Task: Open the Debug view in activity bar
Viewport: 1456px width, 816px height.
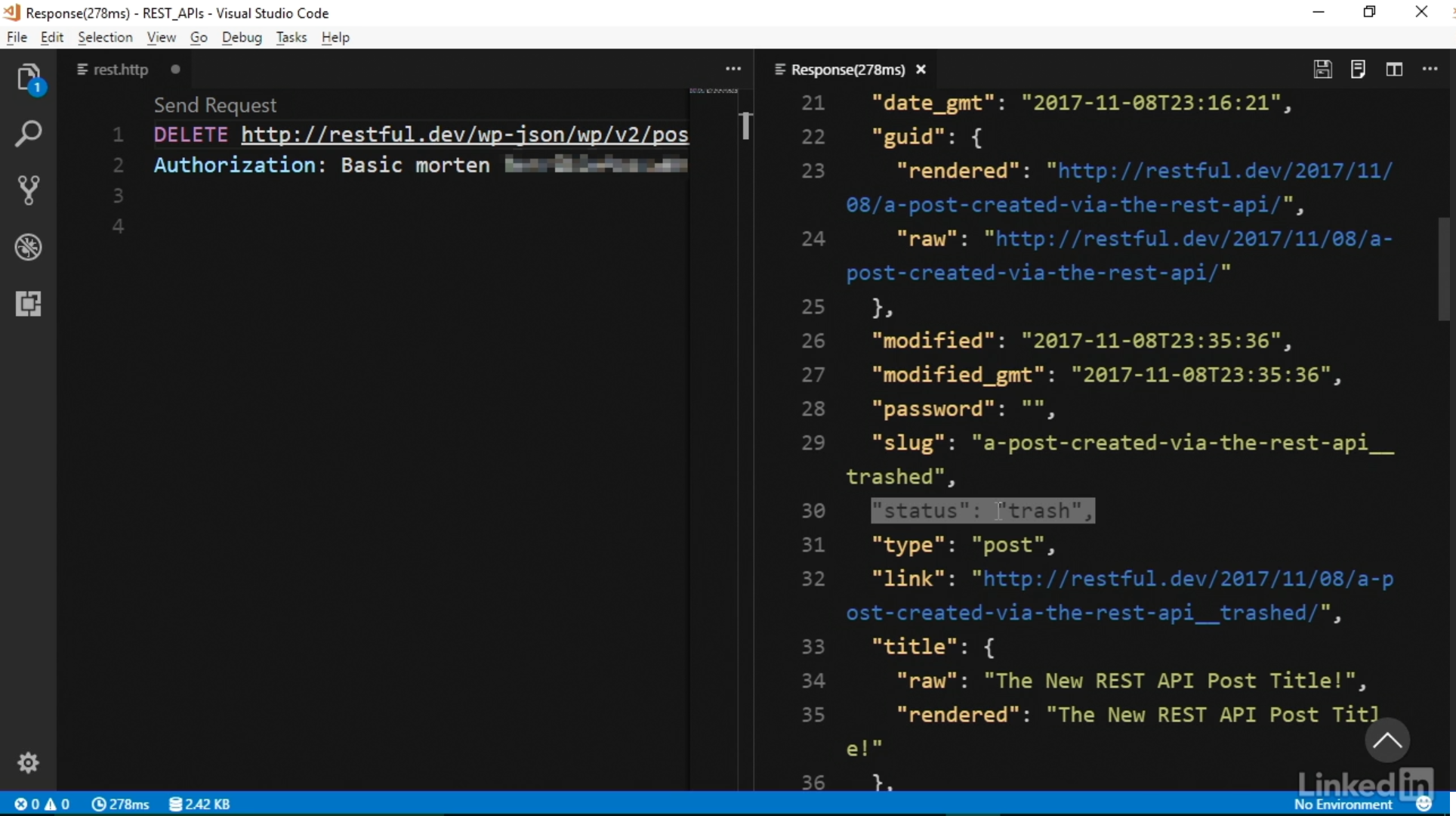Action: pyautogui.click(x=29, y=248)
